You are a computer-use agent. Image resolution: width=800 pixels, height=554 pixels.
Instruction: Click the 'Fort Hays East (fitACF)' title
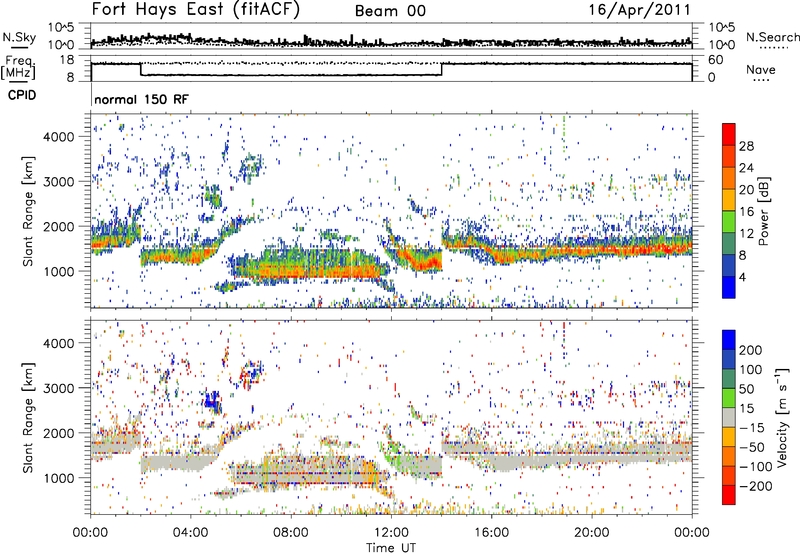click(196, 10)
